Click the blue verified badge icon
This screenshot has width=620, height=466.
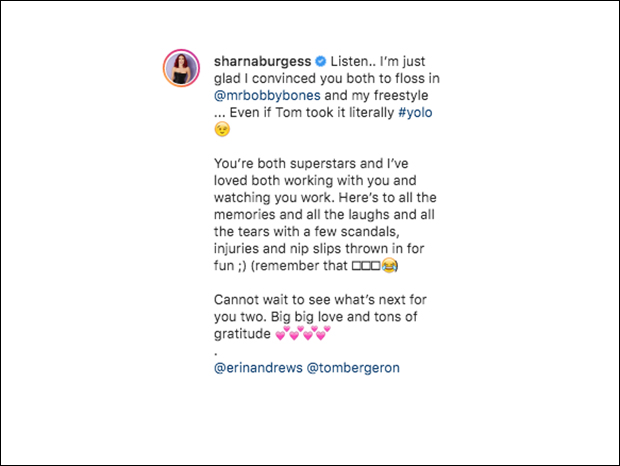pos(321,61)
